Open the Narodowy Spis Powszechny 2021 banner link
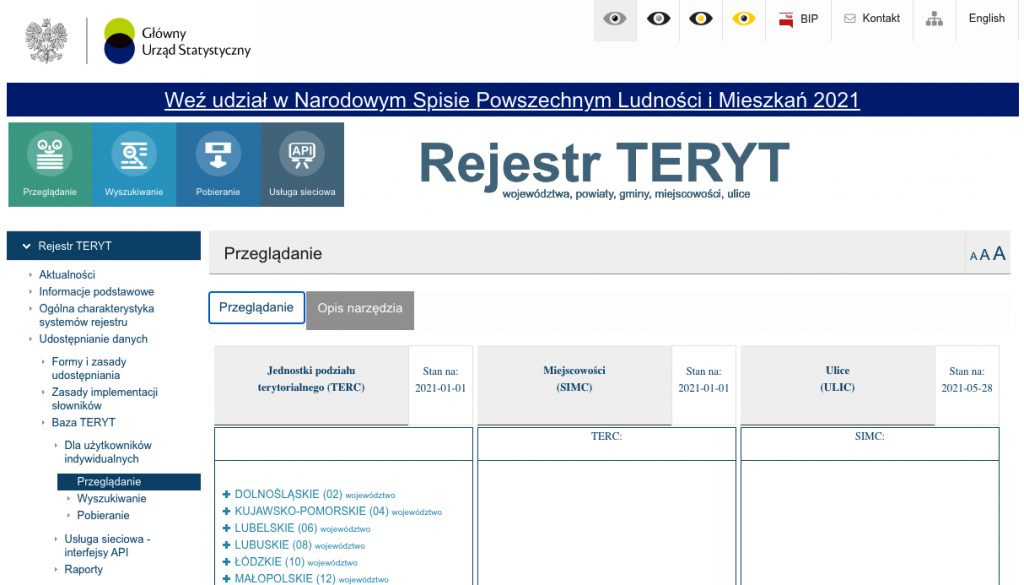 click(512, 100)
